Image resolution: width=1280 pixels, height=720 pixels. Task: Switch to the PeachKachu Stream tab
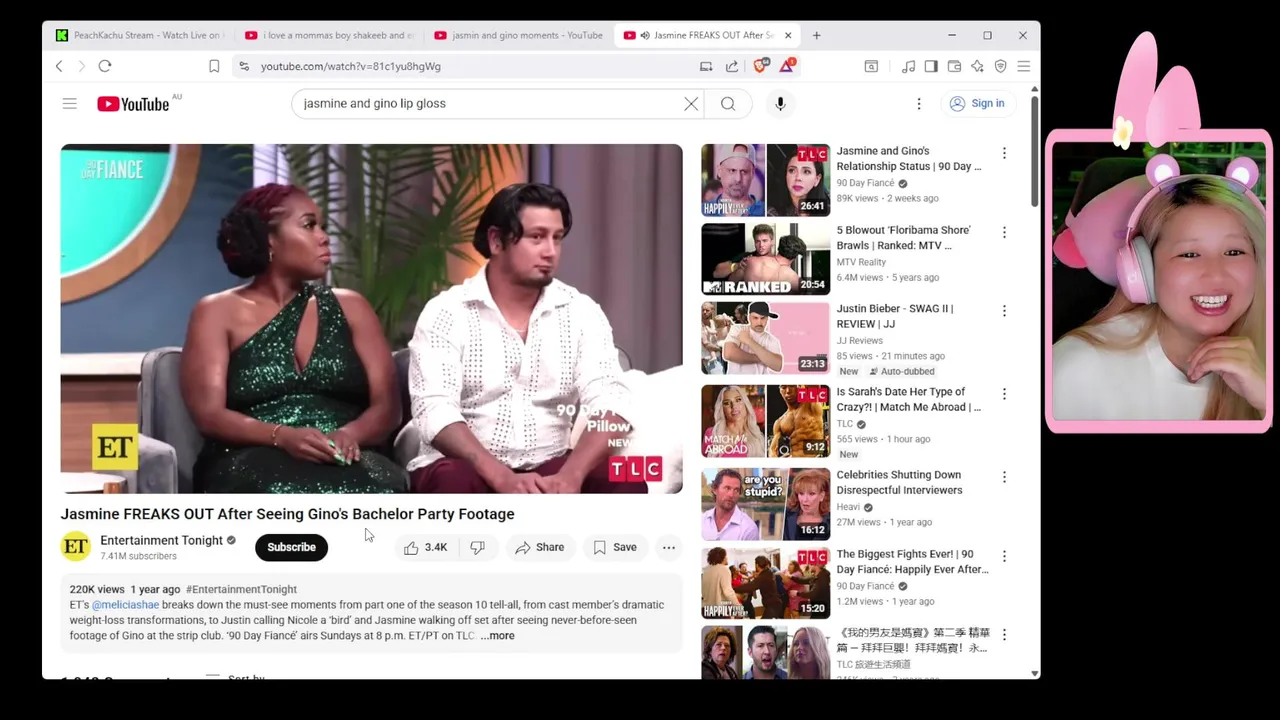tap(138, 35)
